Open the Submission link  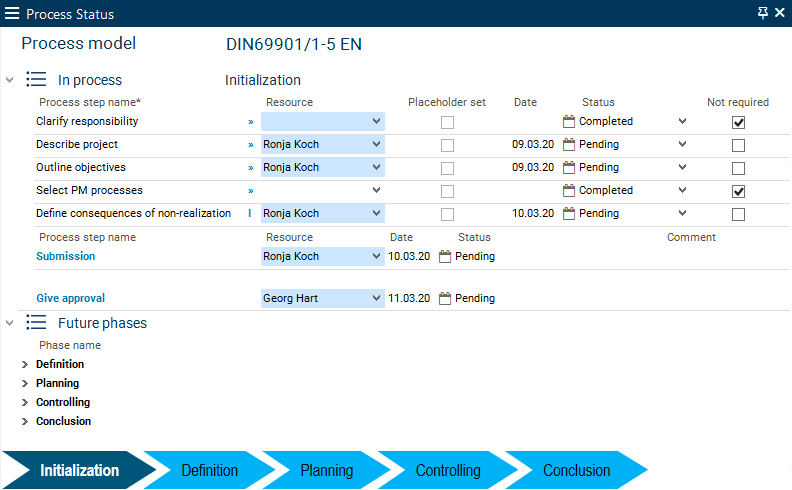[66, 256]
